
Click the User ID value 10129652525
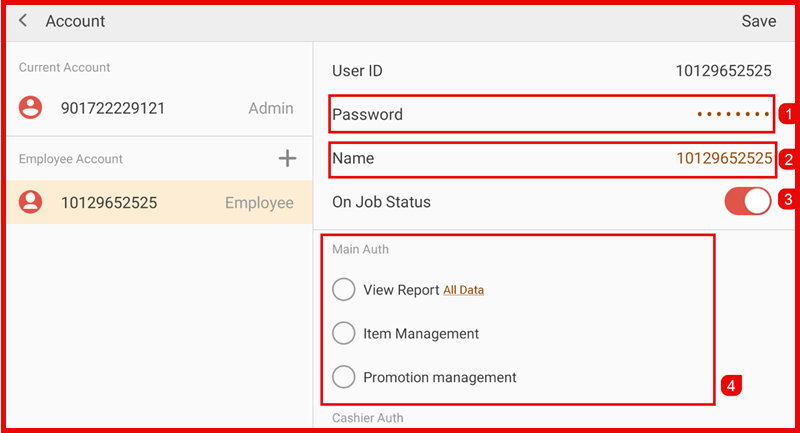[x=724, y=71]
